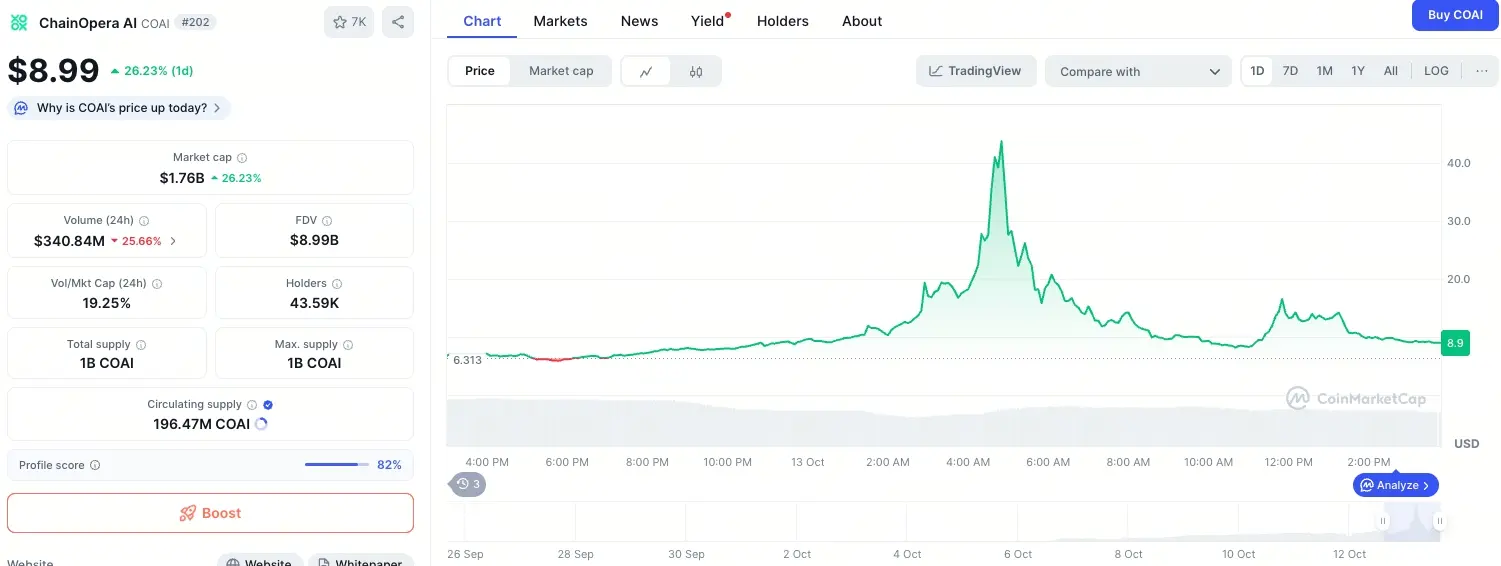Click the Buy COAI button
The height and width of the screenshot is (566, 1501).
click(1455, 15)
